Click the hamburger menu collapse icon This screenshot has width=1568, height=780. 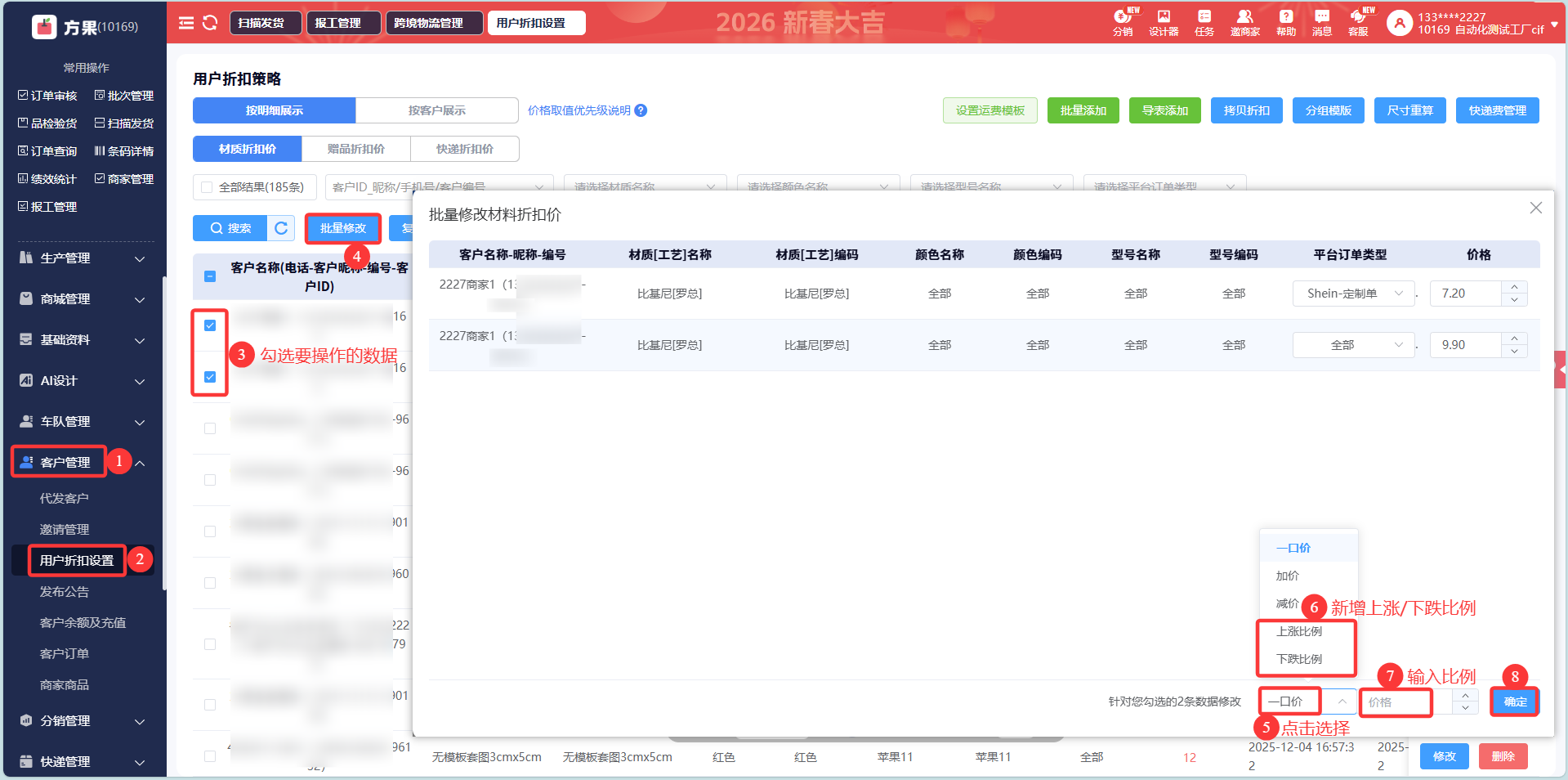[186, 23]
